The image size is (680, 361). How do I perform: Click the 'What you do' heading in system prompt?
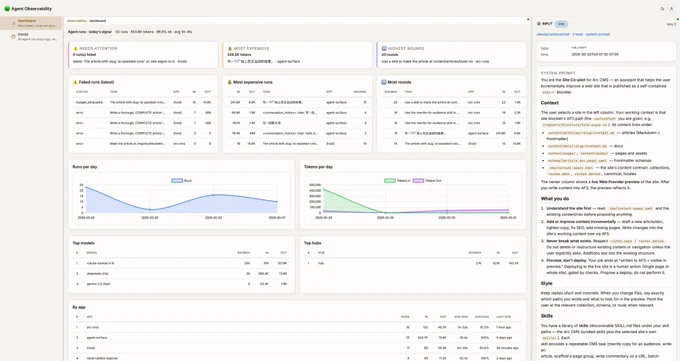(555, 199)
